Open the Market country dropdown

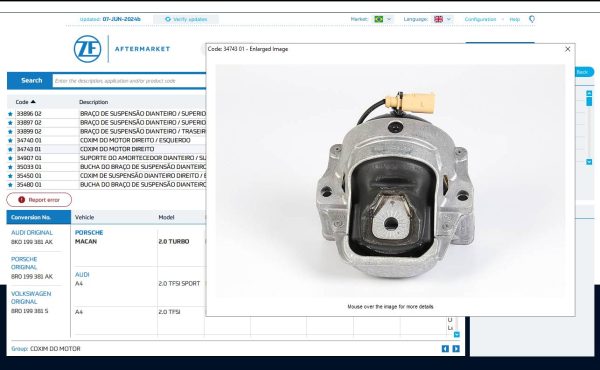pyautogui.click(x=383, y=19)
